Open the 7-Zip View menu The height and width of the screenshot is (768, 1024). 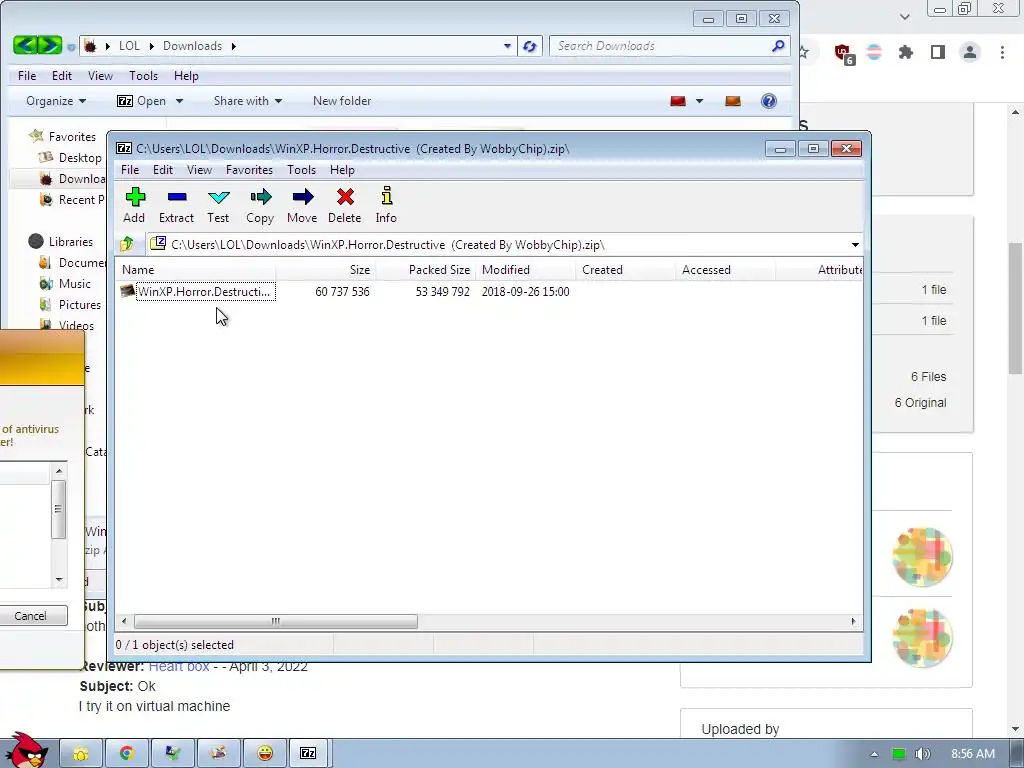(x=199, y=170)
